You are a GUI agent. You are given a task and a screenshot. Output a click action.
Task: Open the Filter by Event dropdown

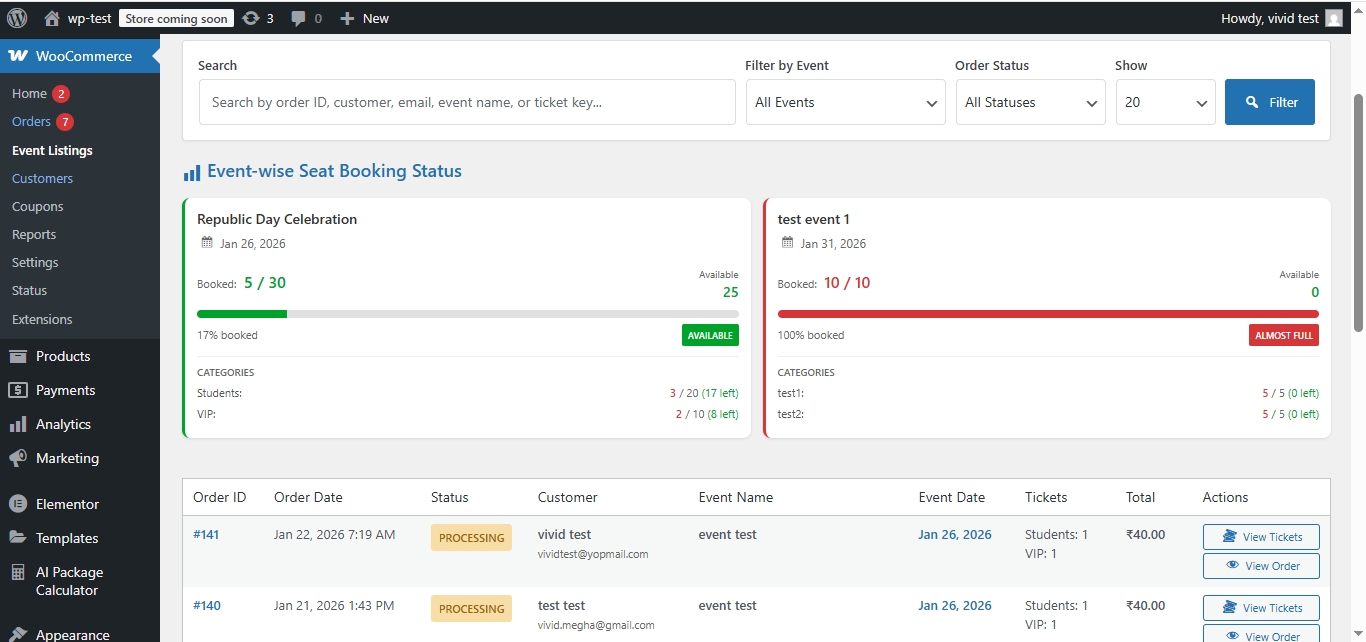(845, 101)
